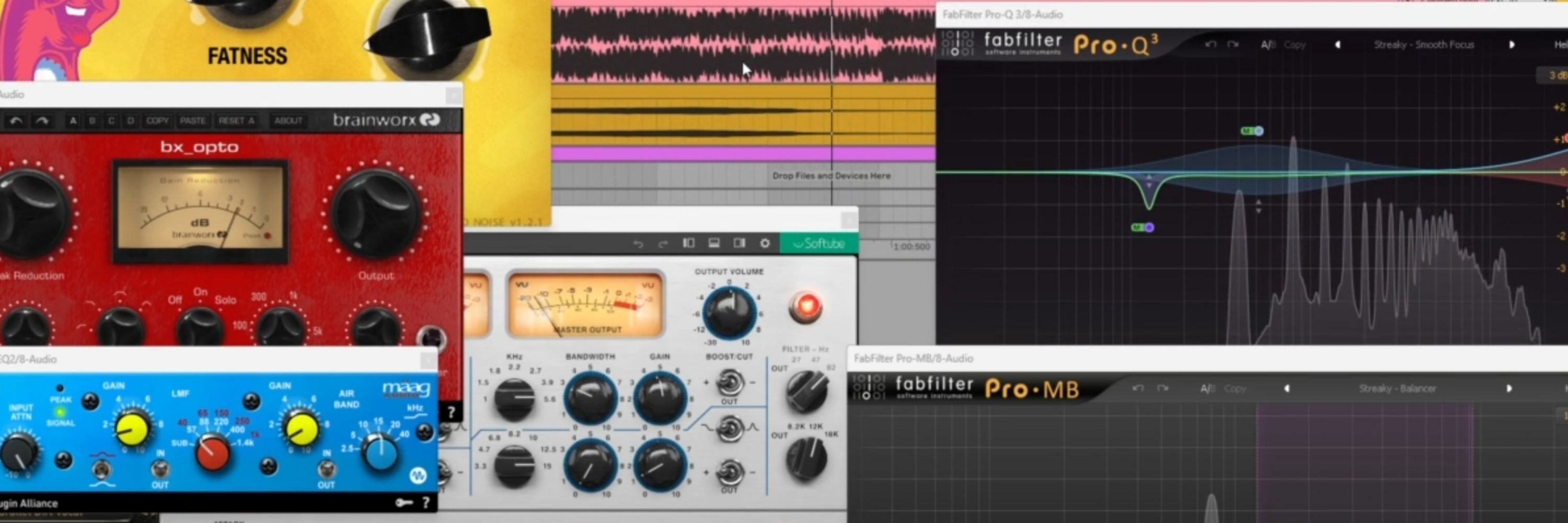Image resolution: width=1568 pixels, height=523 pixels.
Task: Go to previous preset in Pro-Q 3
Action: (1338, 44)
